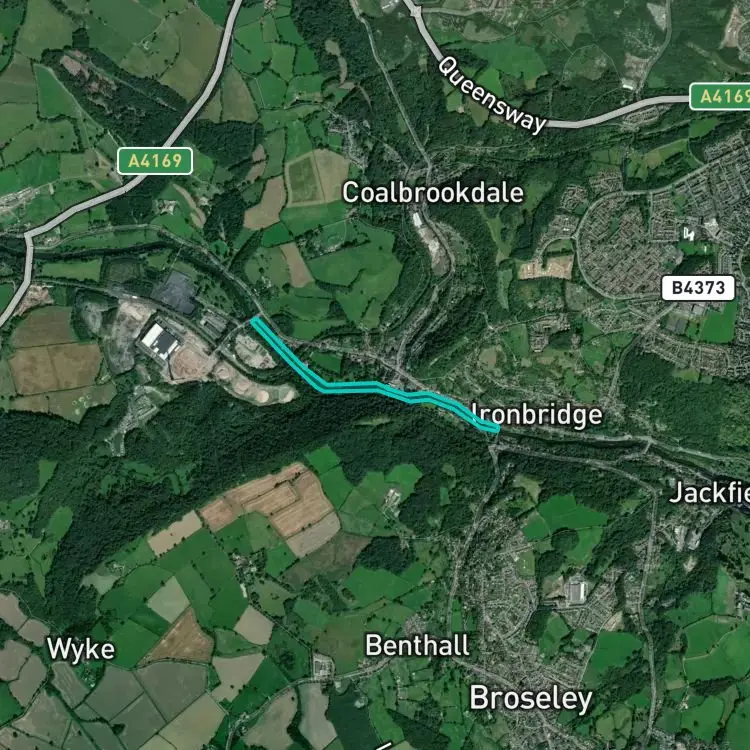
Task: Click the Queensway road name label
Action: pyautogui.click(x=491, y=96)
